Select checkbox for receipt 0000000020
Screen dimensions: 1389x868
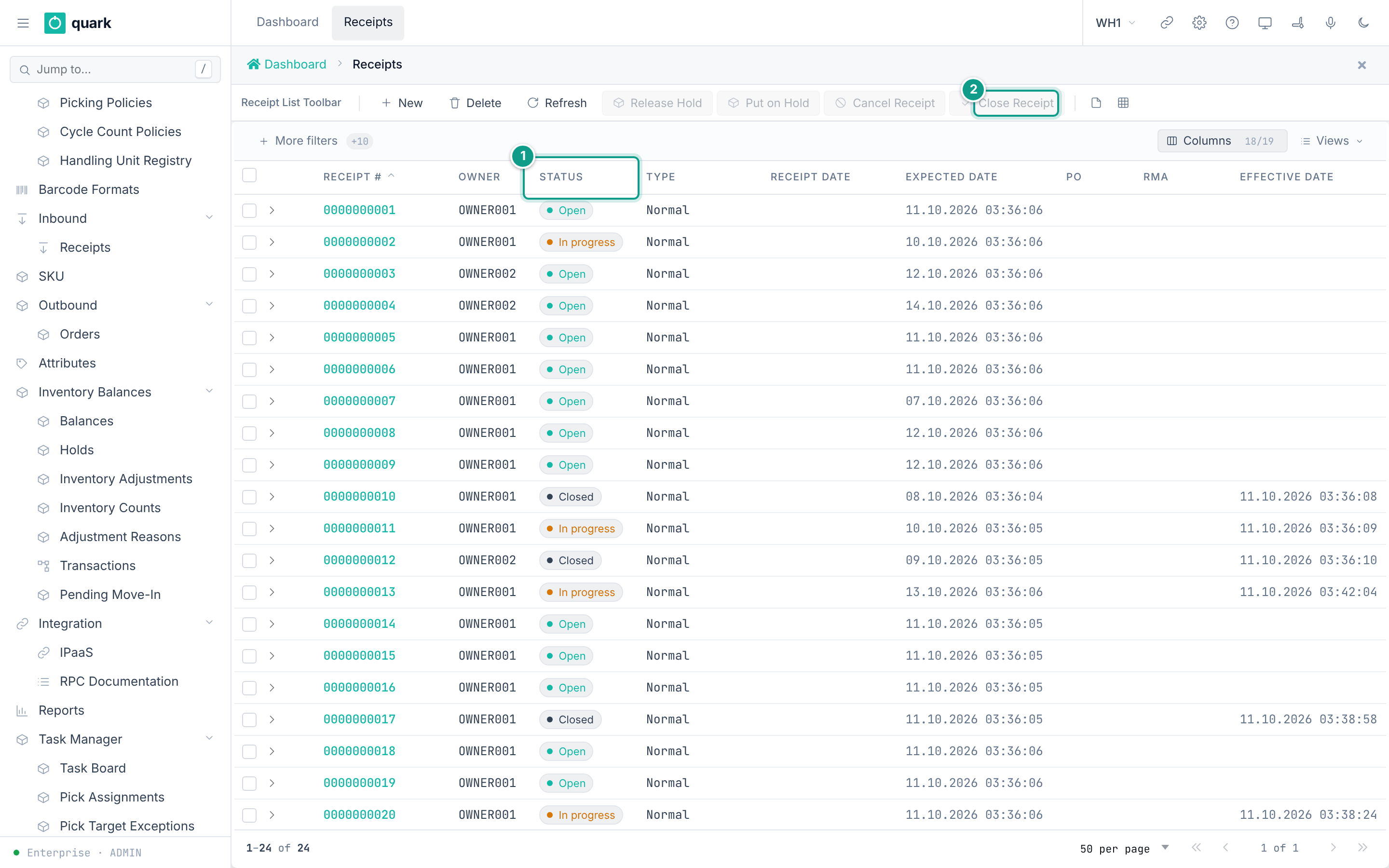(x=249, y=814)
